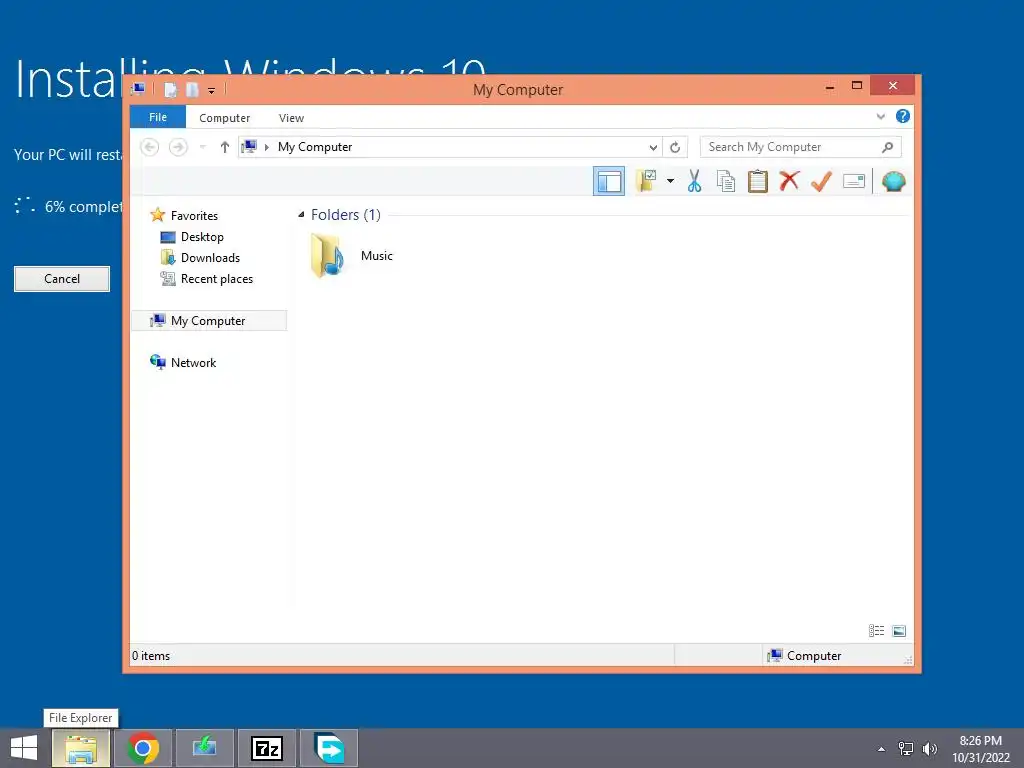Open the Start button on taskbar

(x=24, y=748)
